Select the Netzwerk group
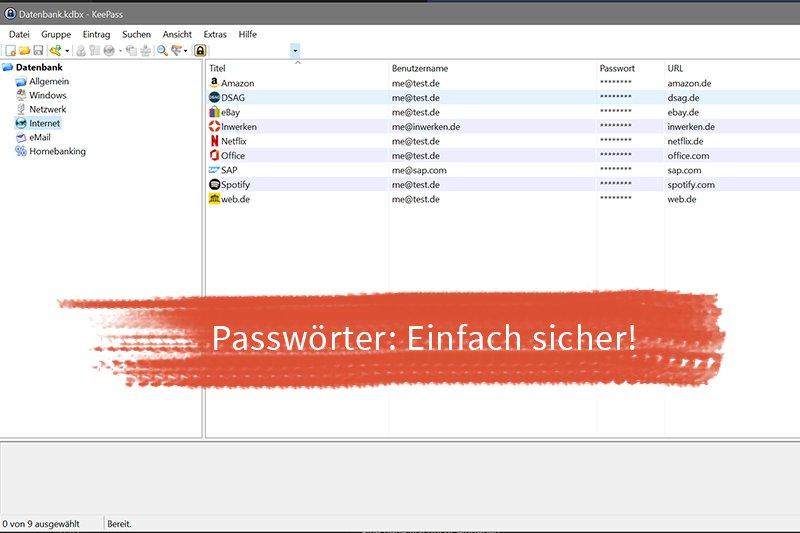 (47, 109)
